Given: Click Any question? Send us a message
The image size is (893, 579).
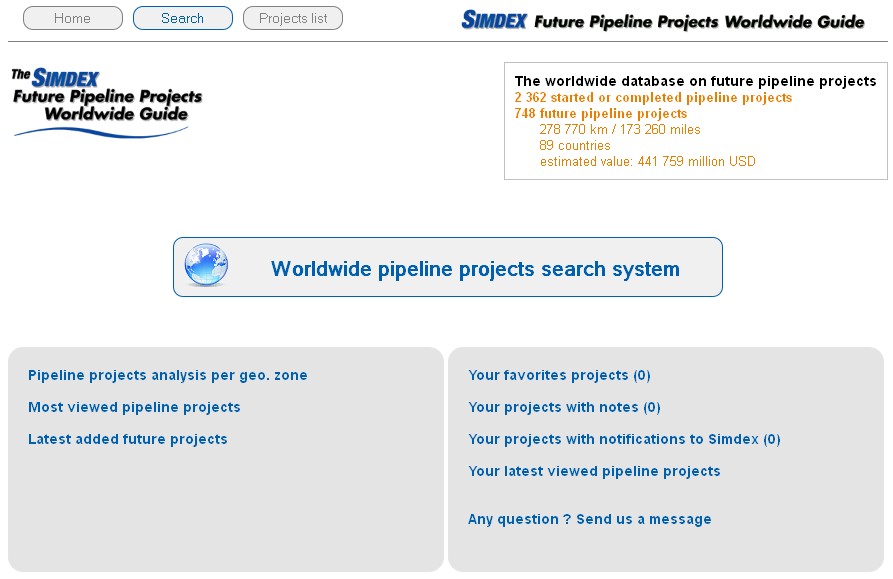Looking at the screenshot, I should [x=589, y=519].
